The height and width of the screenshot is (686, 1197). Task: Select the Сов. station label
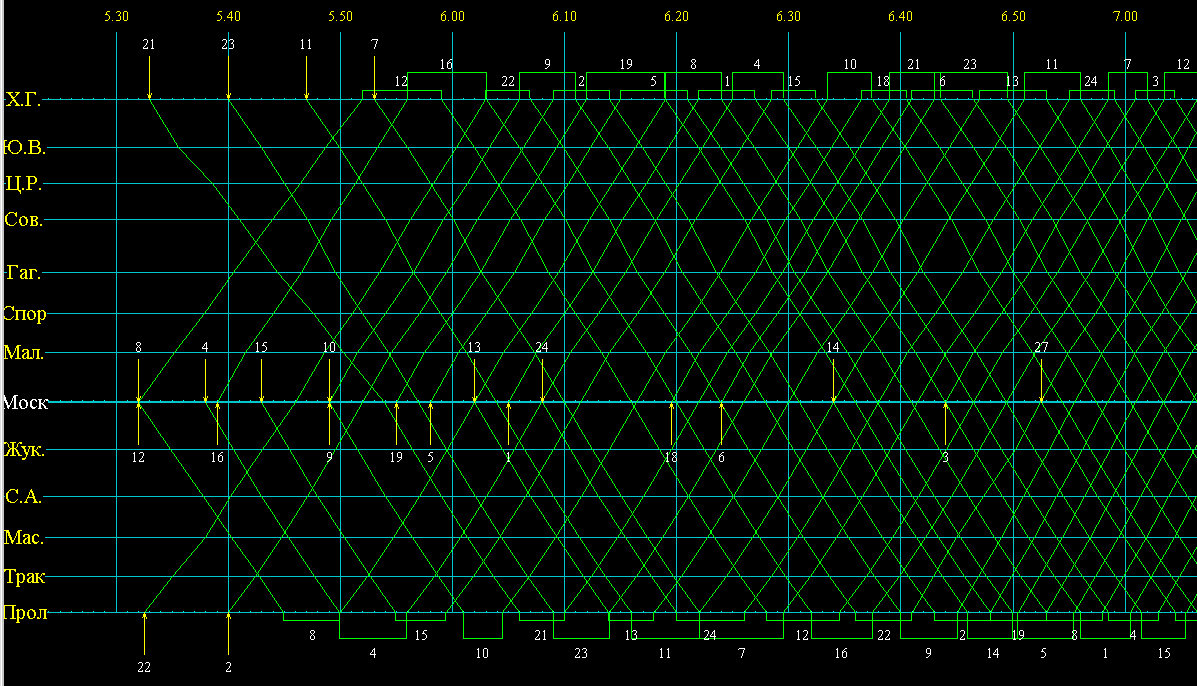pyautogui.click(x=24, y=220)
